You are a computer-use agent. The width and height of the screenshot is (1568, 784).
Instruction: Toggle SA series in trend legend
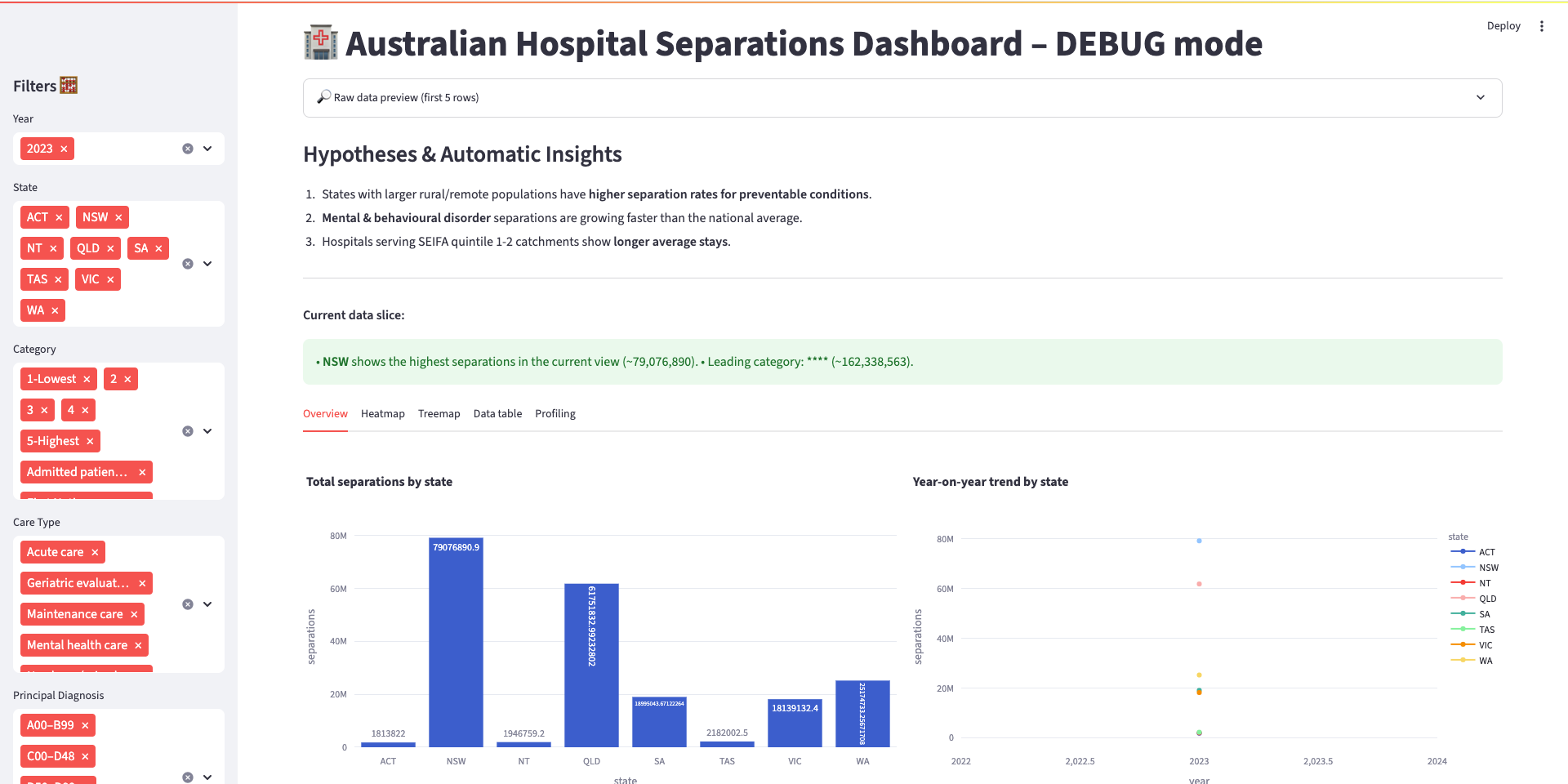[x=1470, y=614]
